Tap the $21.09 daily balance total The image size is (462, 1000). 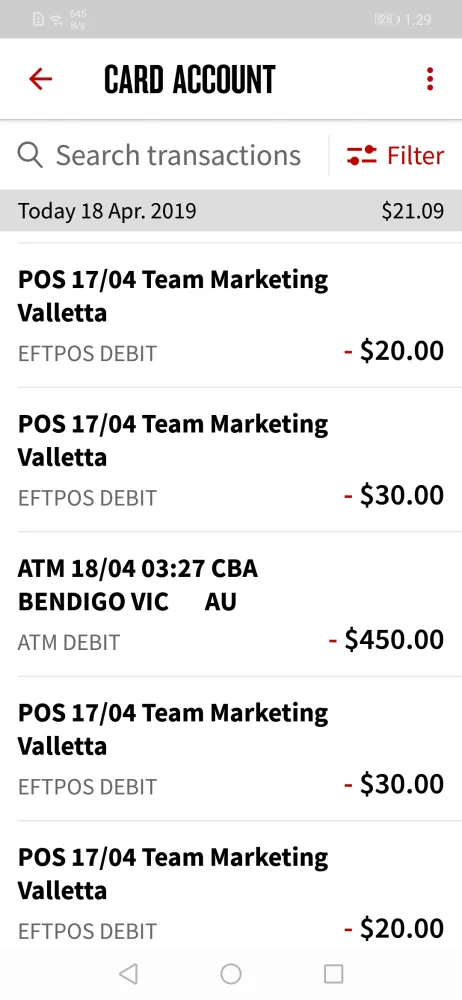[413, 210]
